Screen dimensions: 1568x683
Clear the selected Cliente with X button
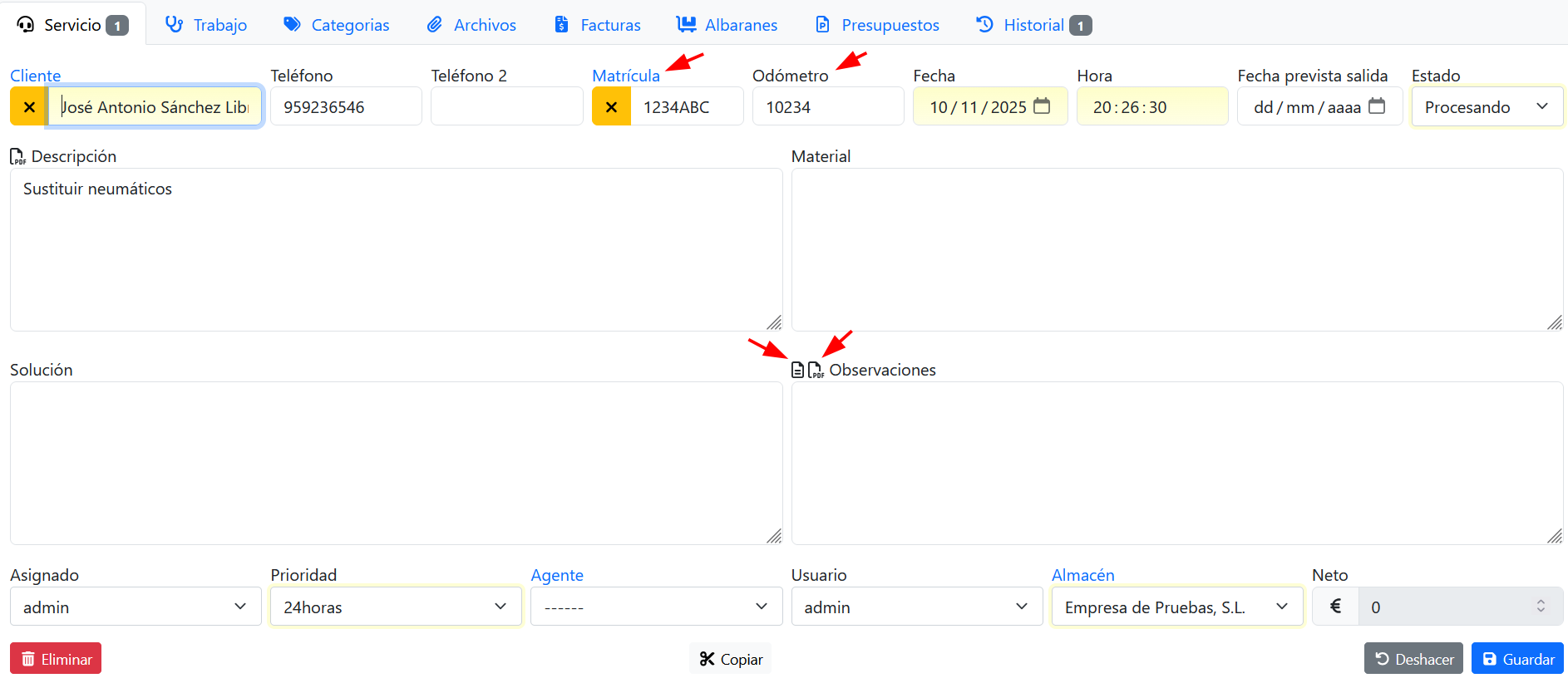point(29,107)
